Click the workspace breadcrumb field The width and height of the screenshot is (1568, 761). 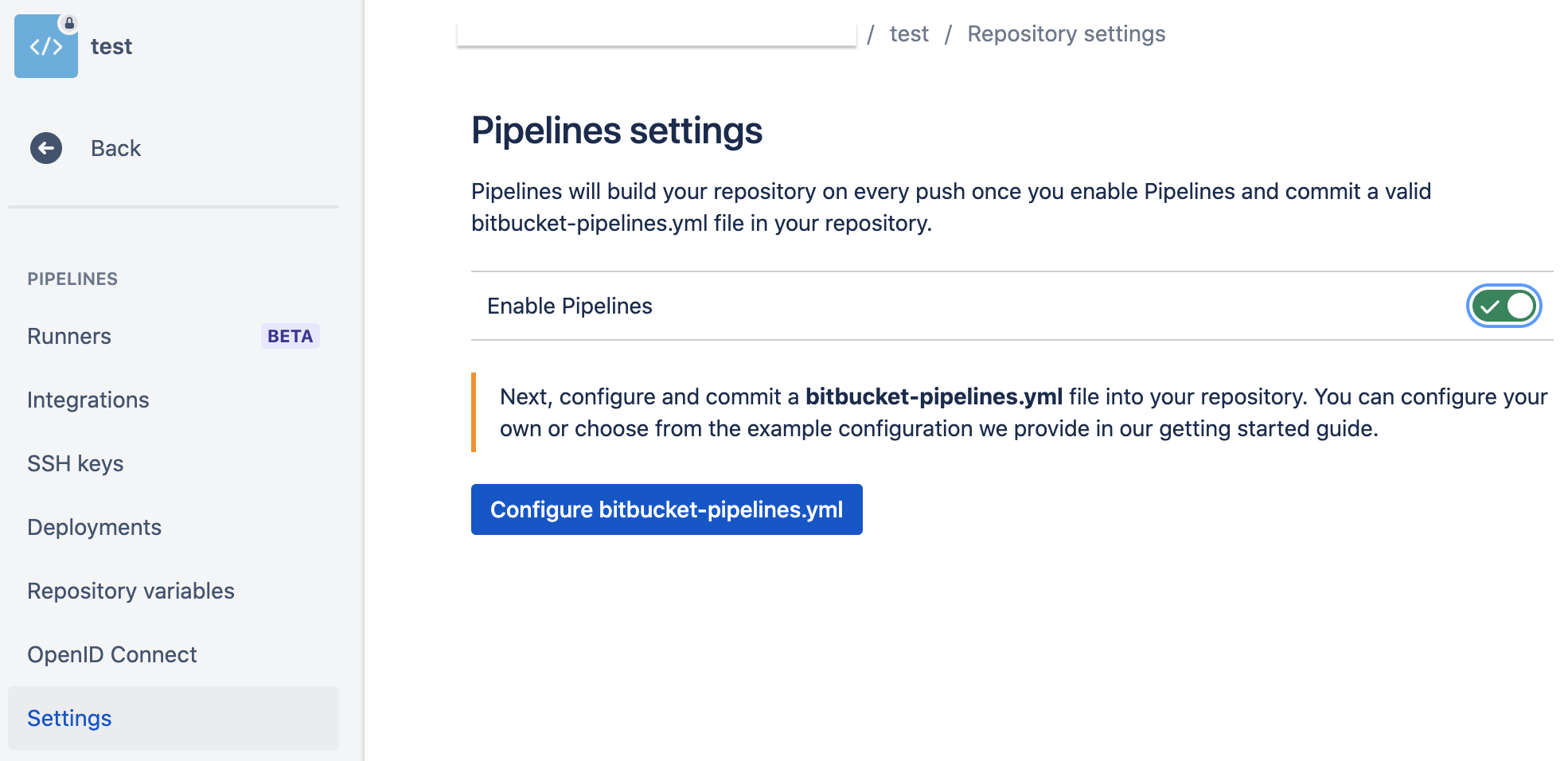[657, 33]
